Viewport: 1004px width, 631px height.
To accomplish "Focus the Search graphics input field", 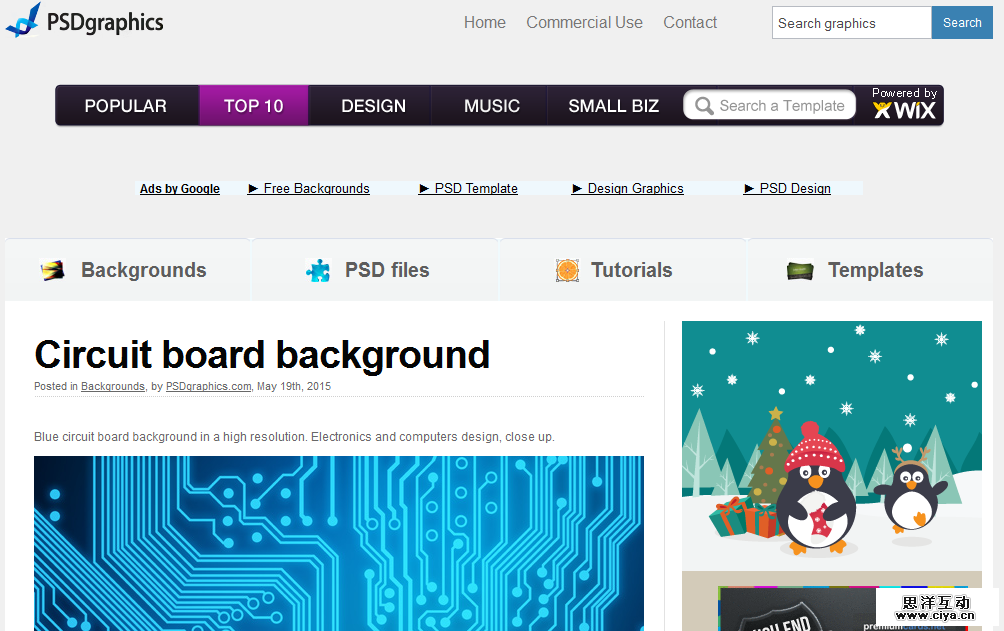I will pos(850,23).
